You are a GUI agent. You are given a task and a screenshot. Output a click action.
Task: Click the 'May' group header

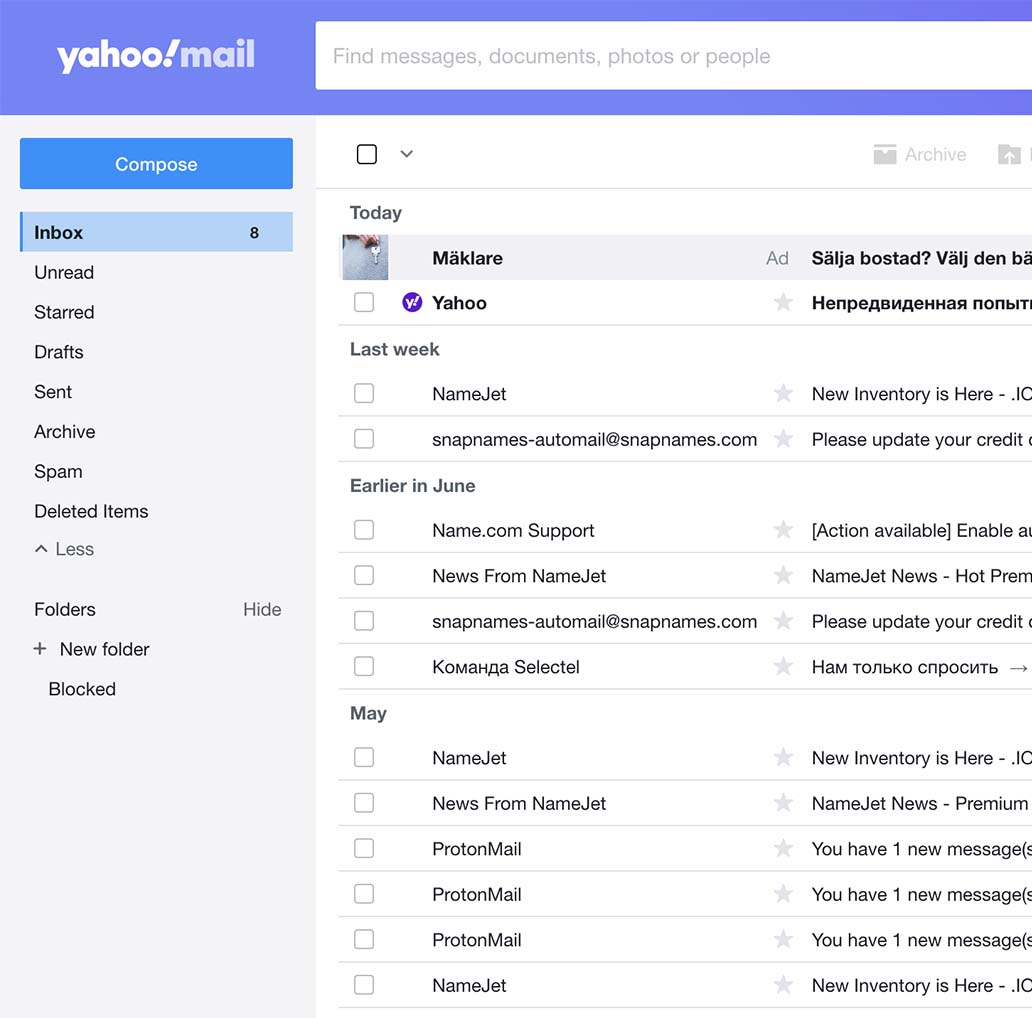(x=368, y=713)
